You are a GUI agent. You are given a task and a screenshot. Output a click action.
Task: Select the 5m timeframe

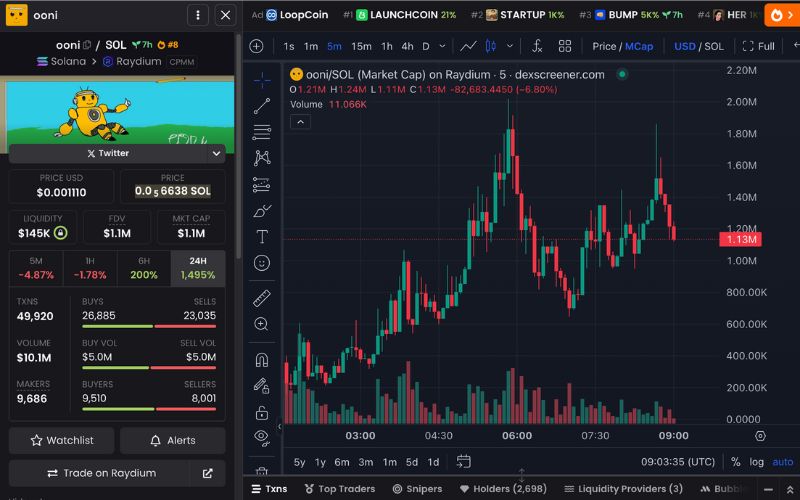(334, 46)
